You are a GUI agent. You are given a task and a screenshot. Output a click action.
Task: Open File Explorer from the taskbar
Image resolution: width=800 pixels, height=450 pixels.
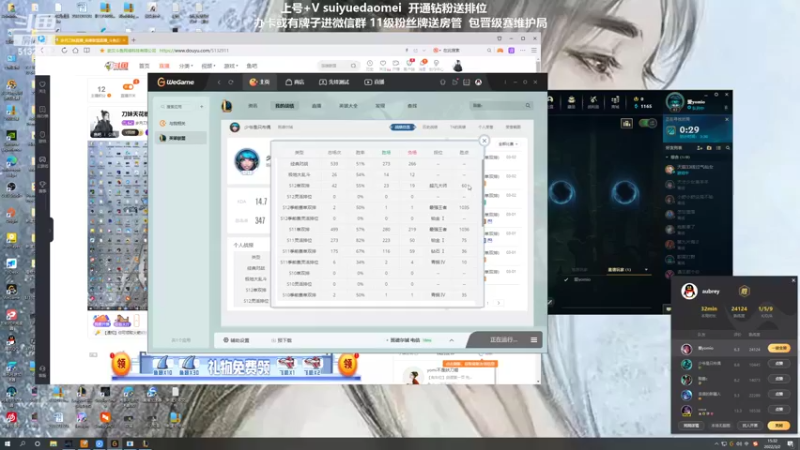coord(53,444)
